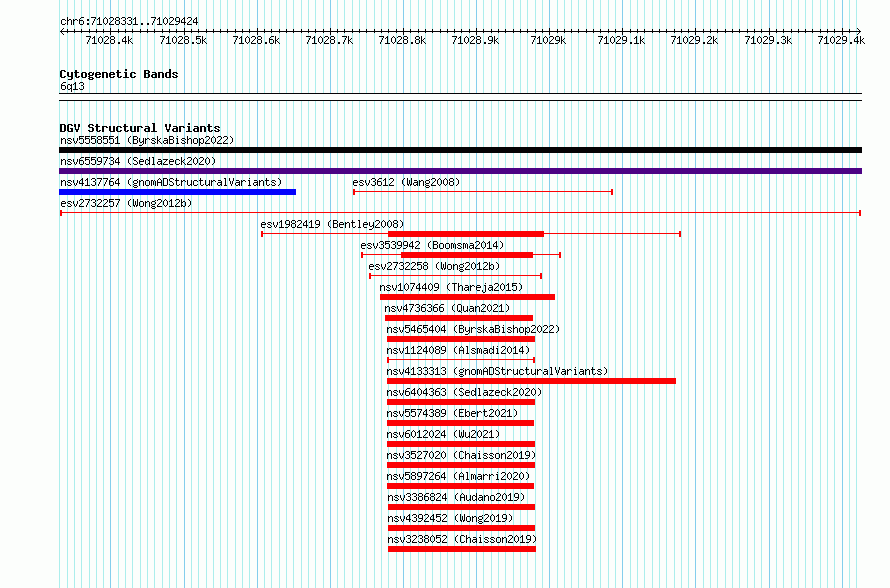
Task: Click the 6q13 band label
Action: (x=72, y=86)
